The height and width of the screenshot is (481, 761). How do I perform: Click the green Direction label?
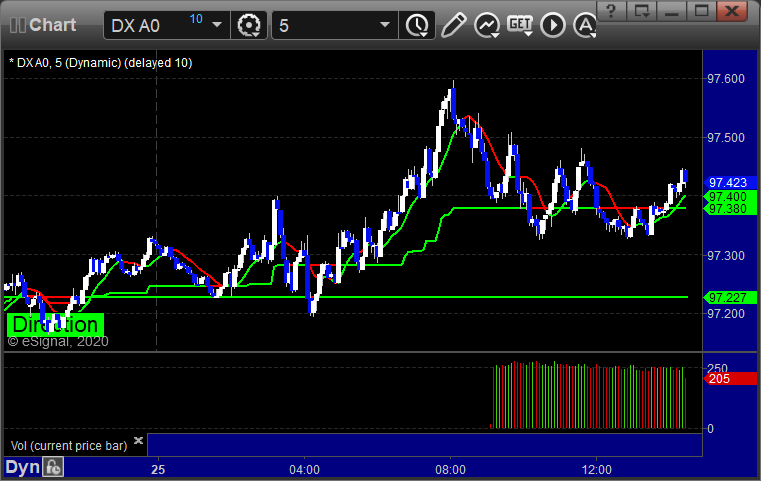[x=55, y=325]
